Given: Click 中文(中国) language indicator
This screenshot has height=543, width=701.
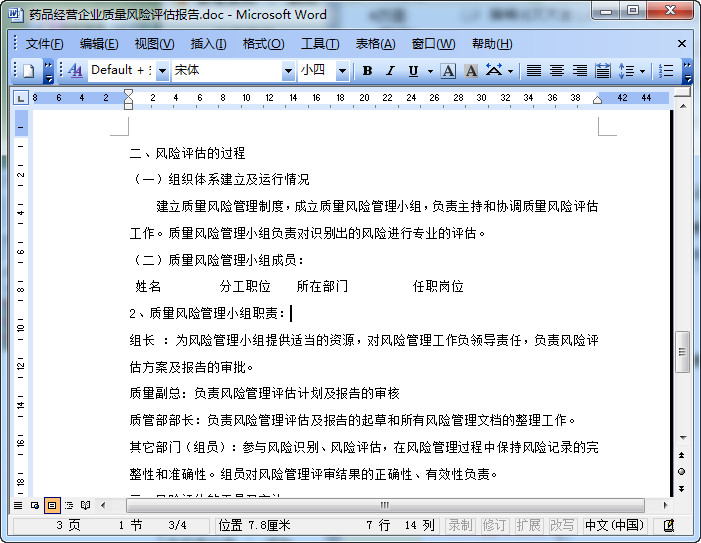Looking at the screenshot, I should click(x=614, y=525).
